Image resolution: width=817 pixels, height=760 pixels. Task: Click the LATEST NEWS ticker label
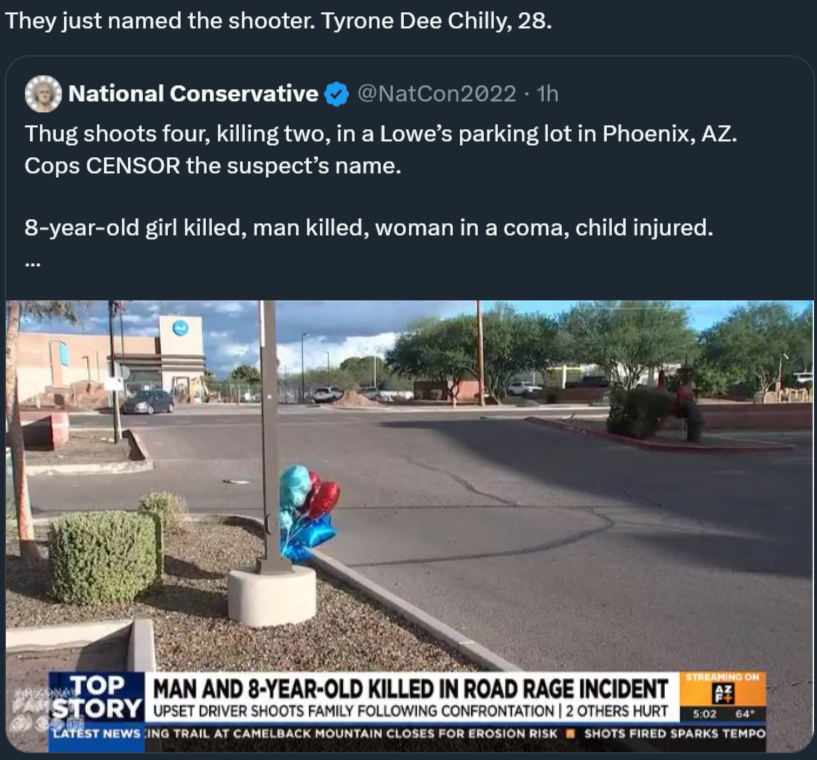97,734
